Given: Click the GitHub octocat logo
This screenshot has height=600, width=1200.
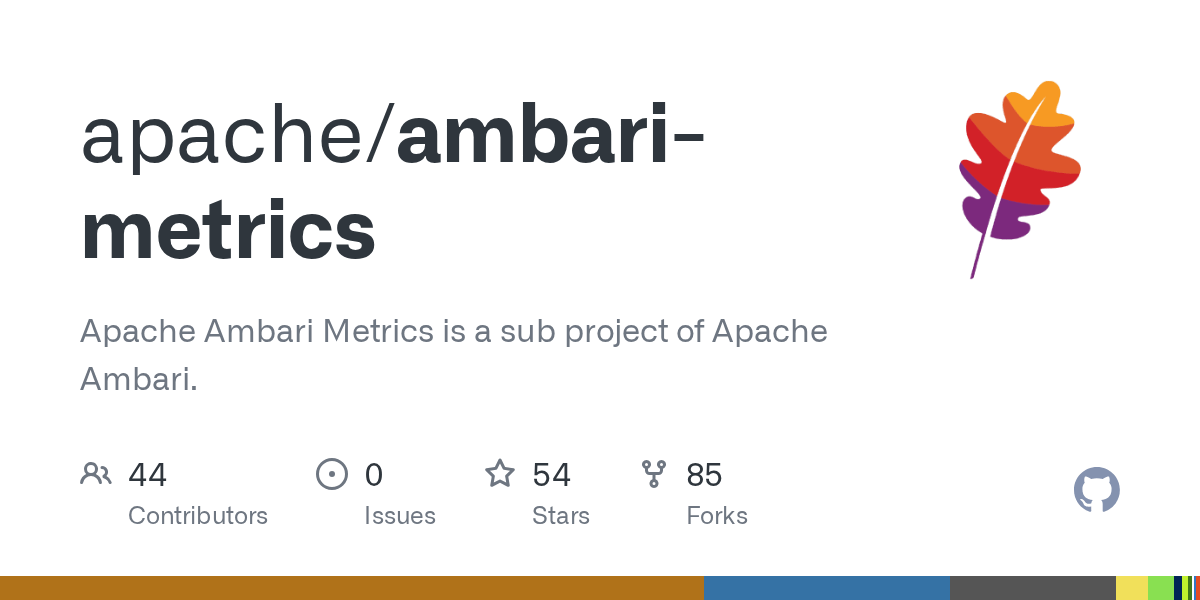Looking at the screenshot, I should 1097,490.
